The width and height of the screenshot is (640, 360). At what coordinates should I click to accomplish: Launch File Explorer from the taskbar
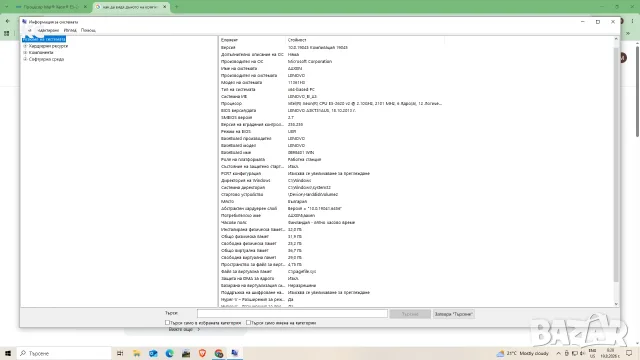137,353
